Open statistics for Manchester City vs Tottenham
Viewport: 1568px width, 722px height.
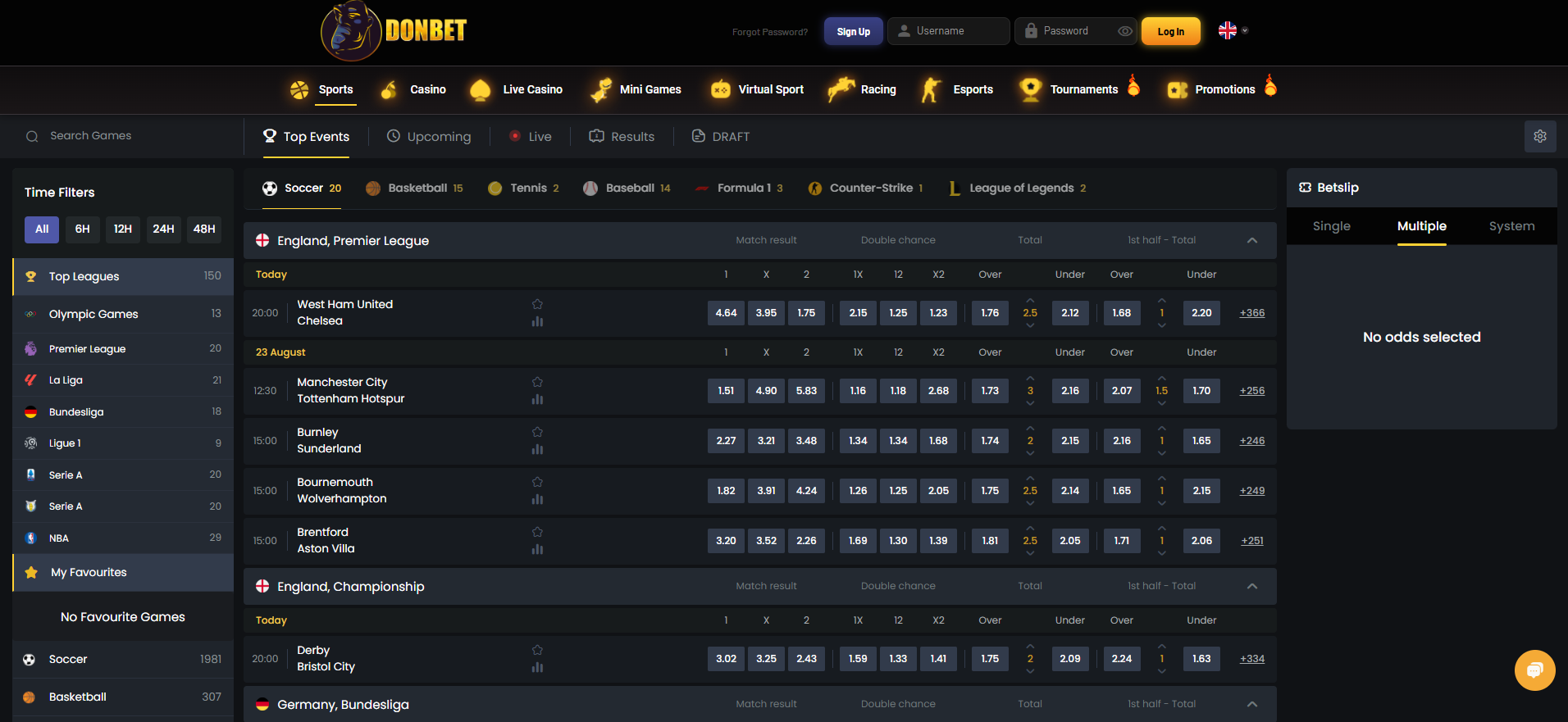pyautogui.click(x=537, y=400)
